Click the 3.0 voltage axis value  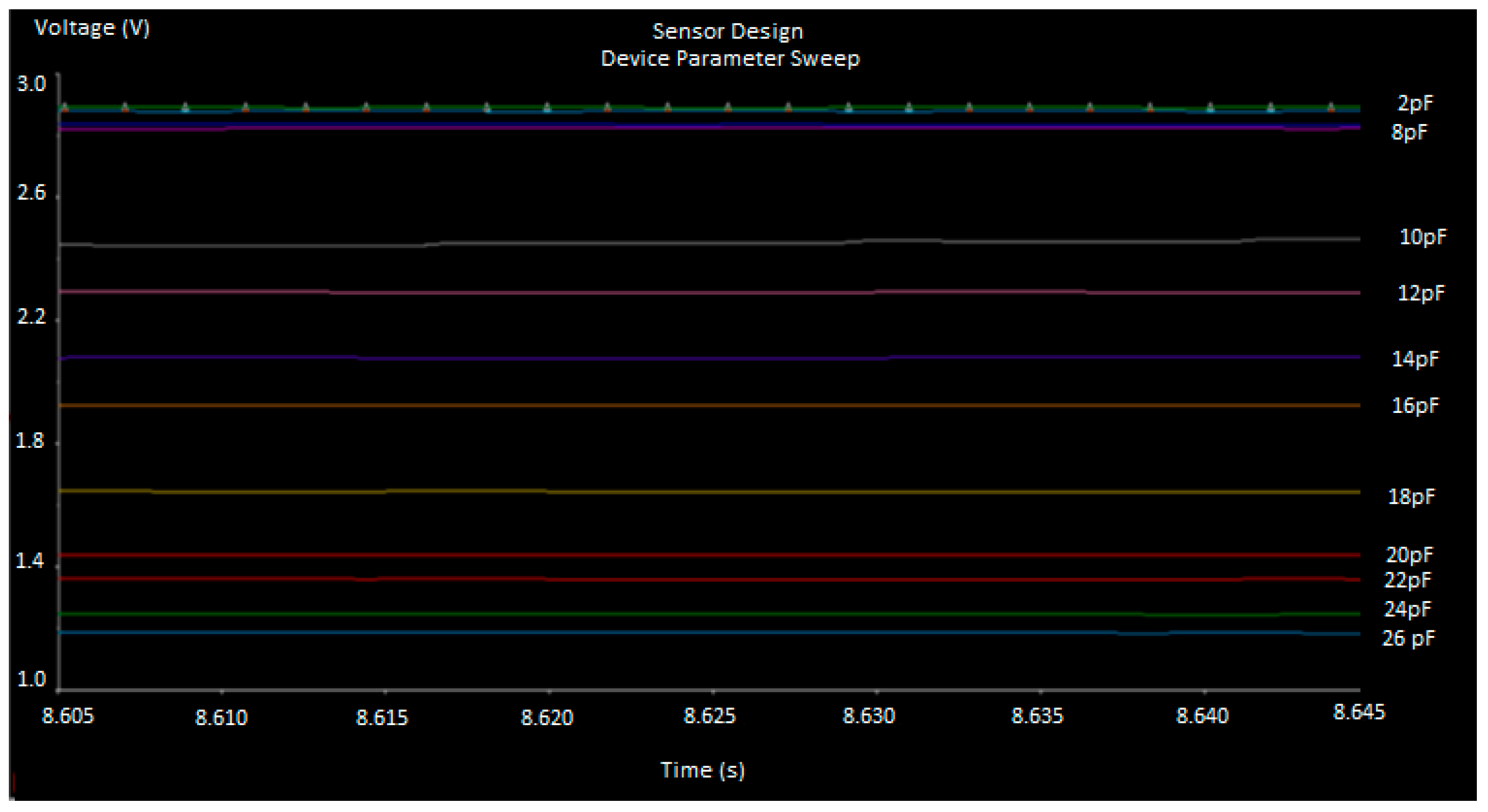(x=32, y=85)
